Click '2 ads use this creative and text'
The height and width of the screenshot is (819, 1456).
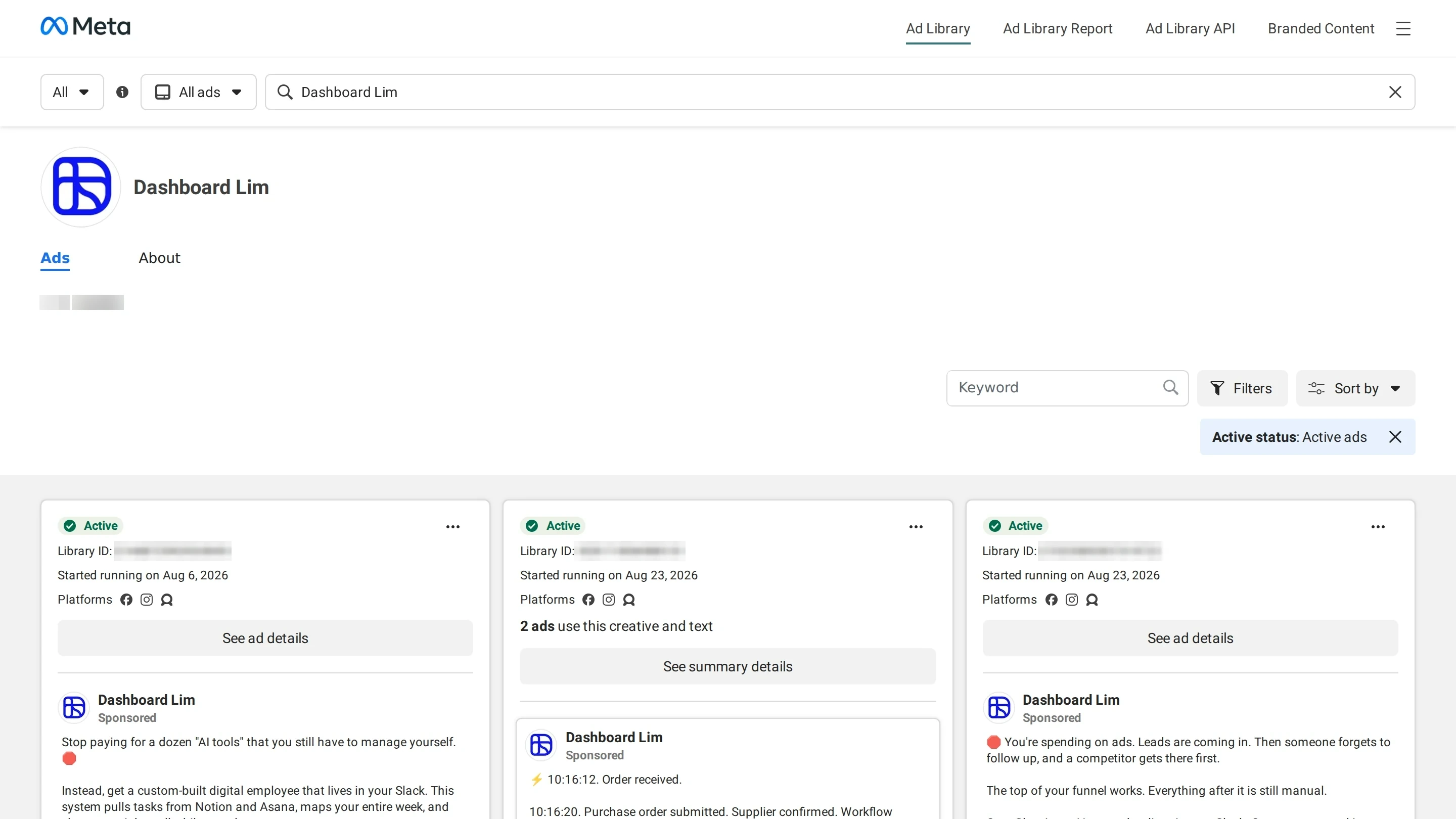point(616,626)
